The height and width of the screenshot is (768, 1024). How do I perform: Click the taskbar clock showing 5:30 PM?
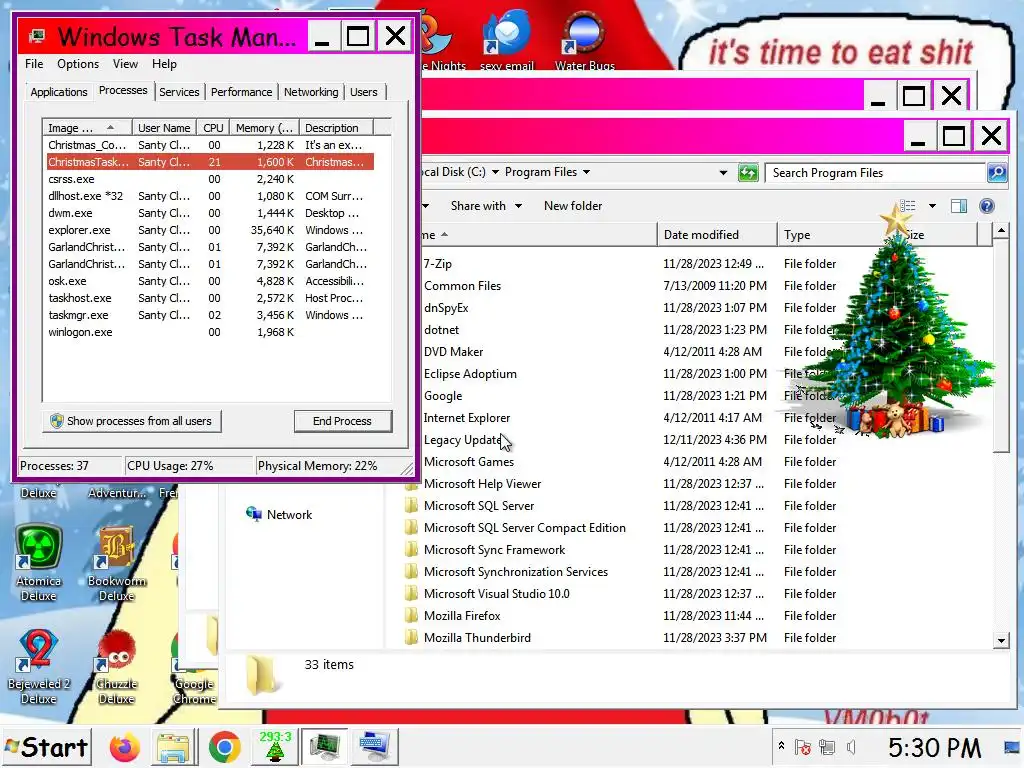[x=934, y=748]
